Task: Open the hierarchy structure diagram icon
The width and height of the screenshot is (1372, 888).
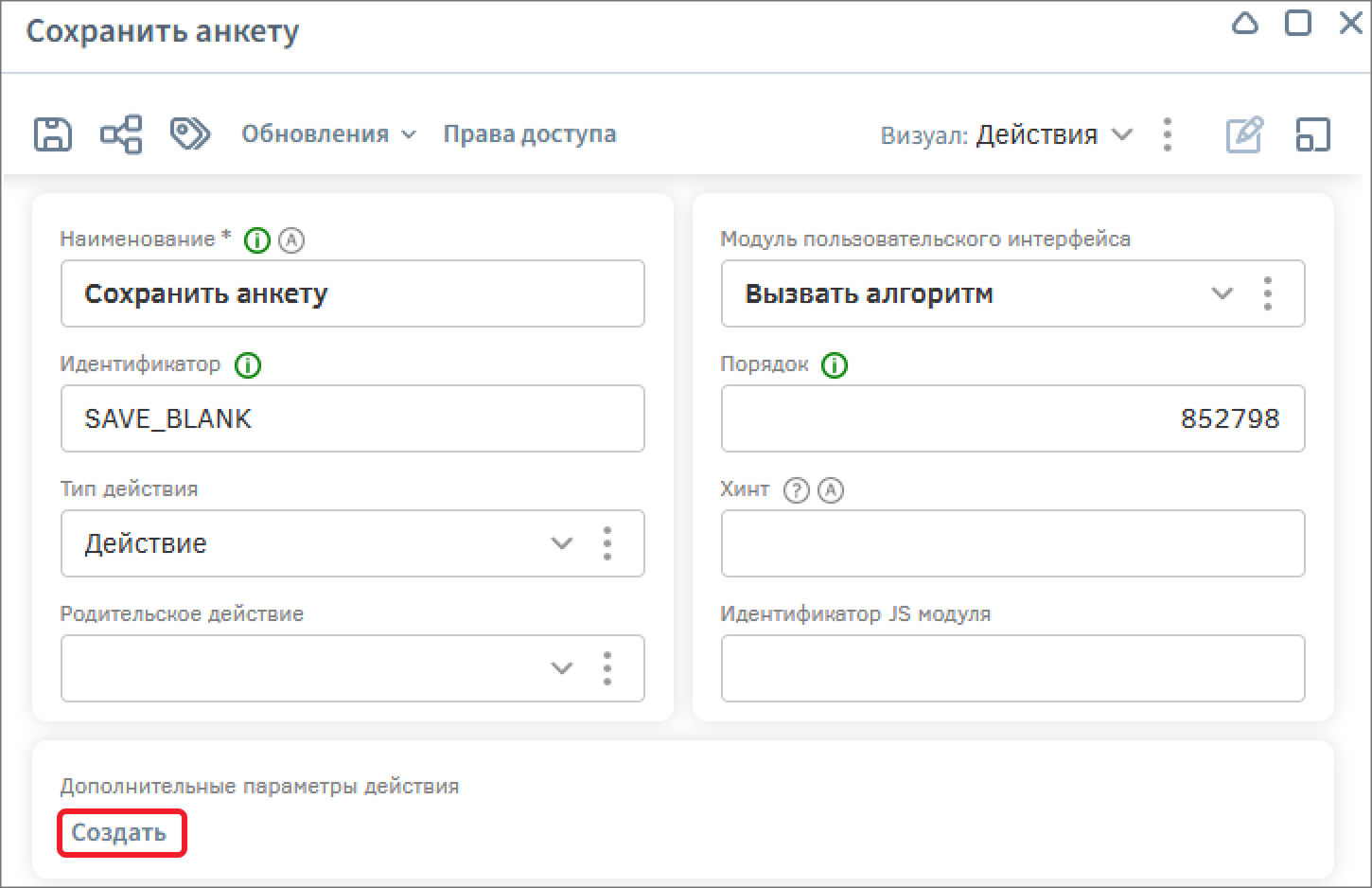Action: click(x=121, y=134)
